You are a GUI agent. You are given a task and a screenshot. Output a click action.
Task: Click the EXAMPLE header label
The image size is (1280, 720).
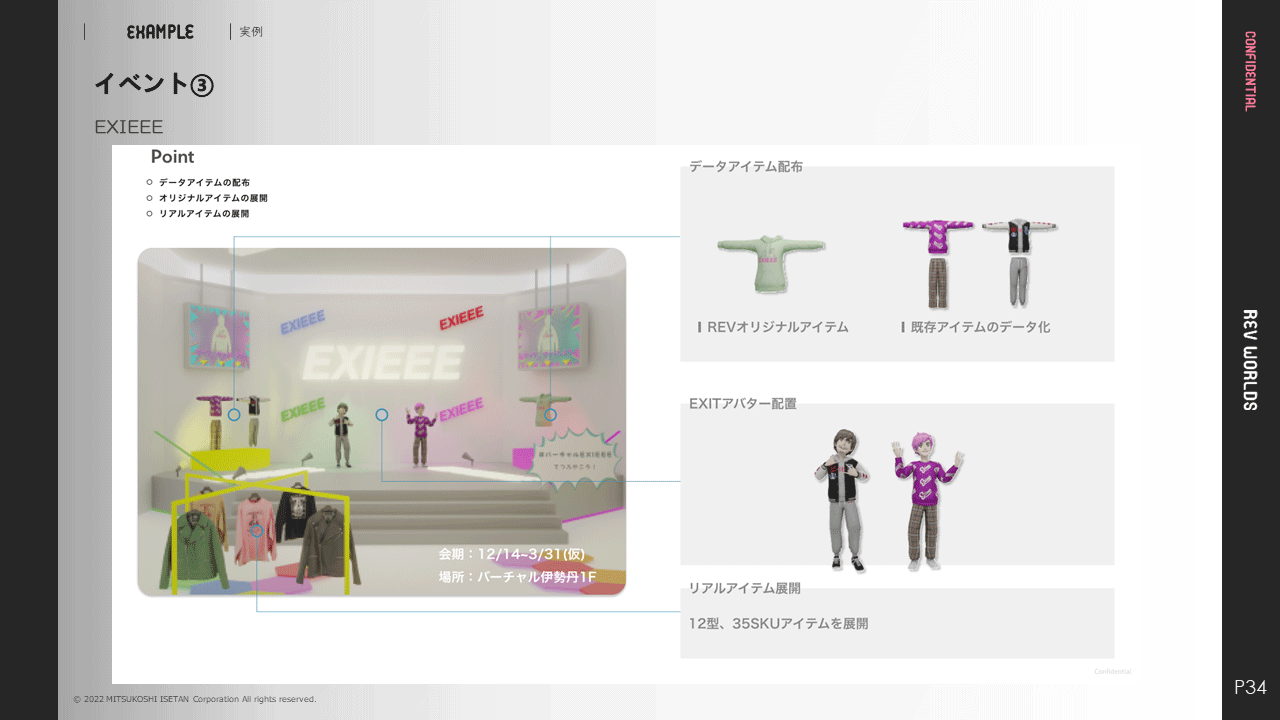click(x=160, y=32)
